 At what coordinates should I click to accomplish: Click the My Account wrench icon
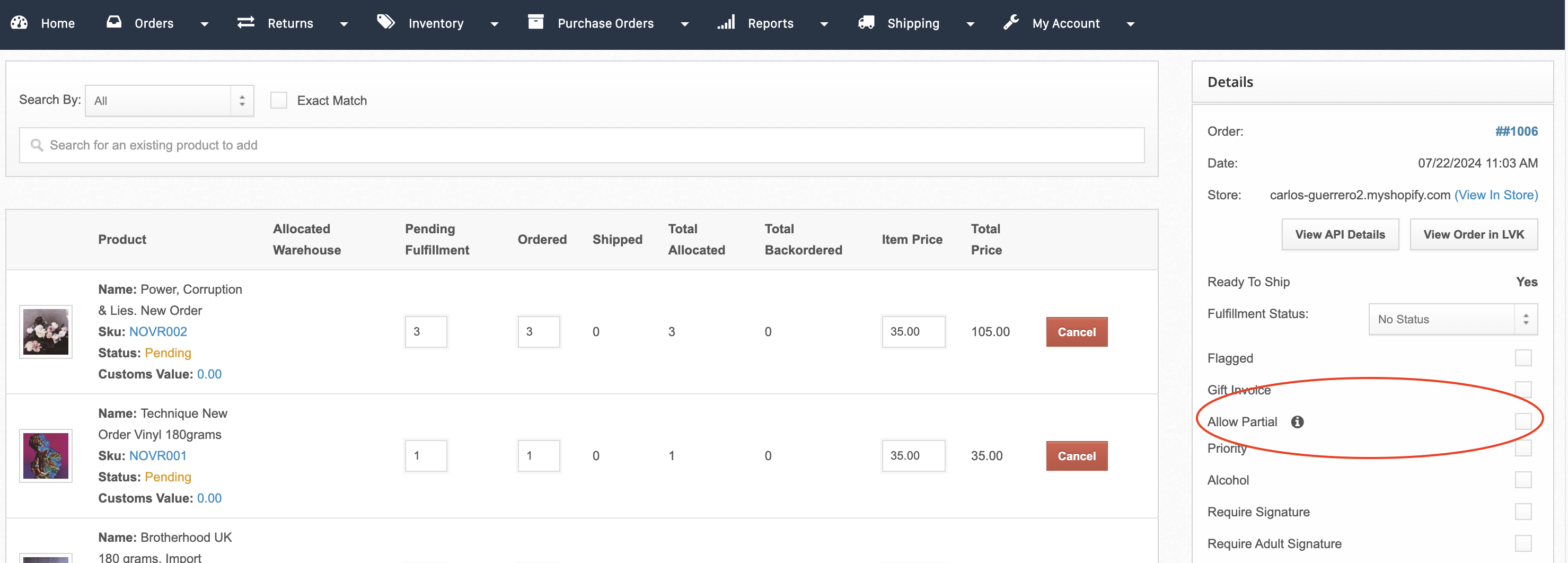[1011, 22]
